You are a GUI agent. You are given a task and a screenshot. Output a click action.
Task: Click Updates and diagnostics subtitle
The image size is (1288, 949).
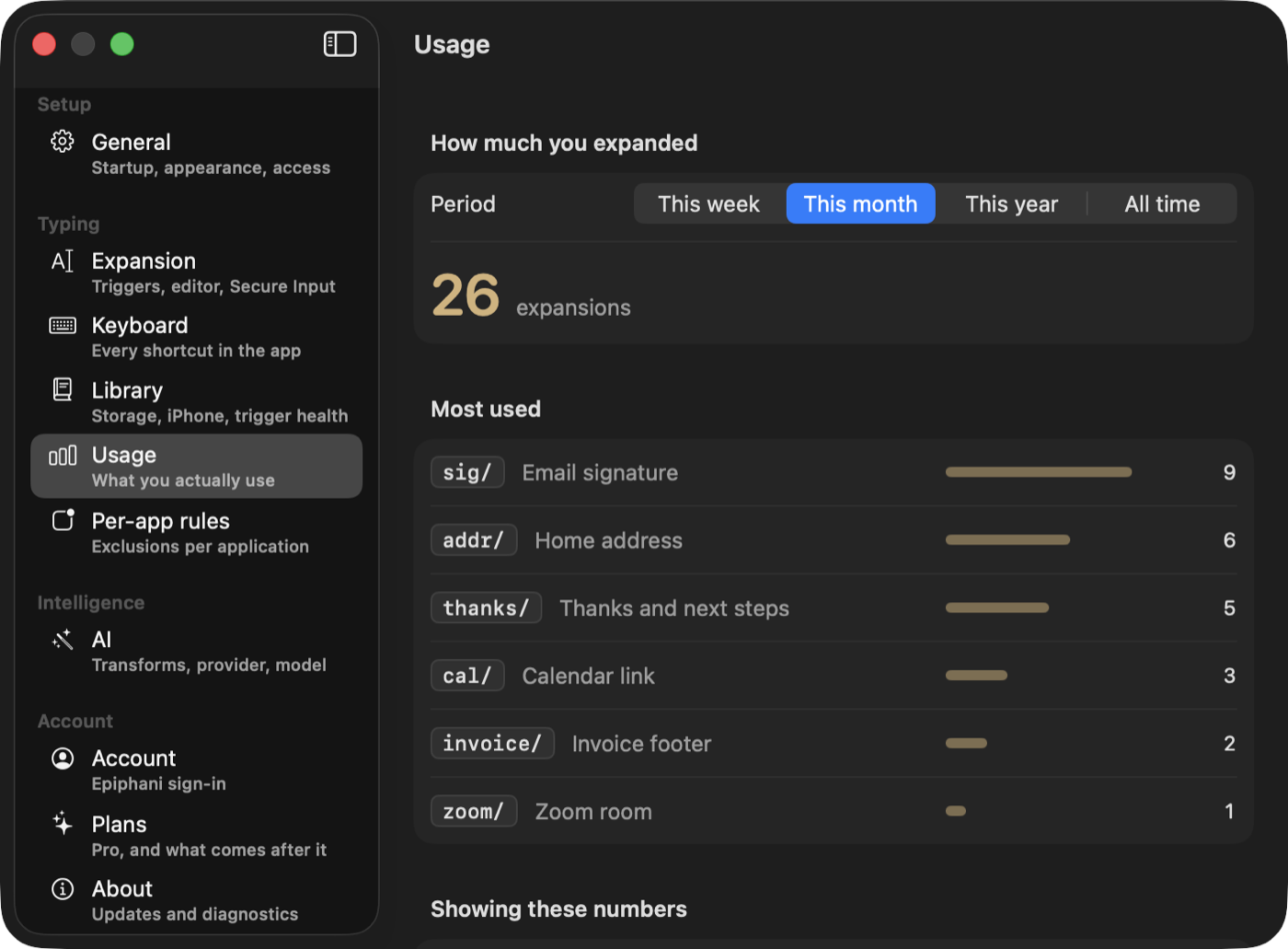(195, 914)
